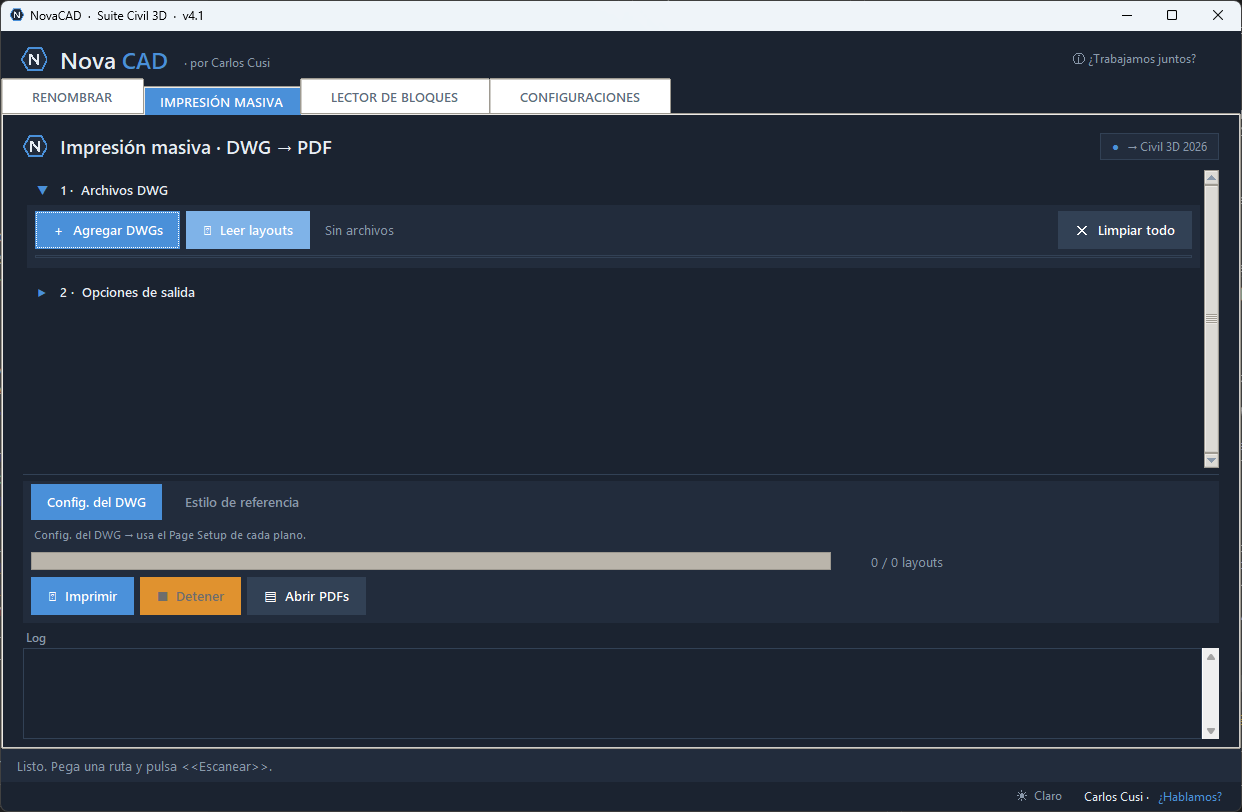Click the main panel scroll down arrow
The image size is (1242, 812).
(1211, 460)
